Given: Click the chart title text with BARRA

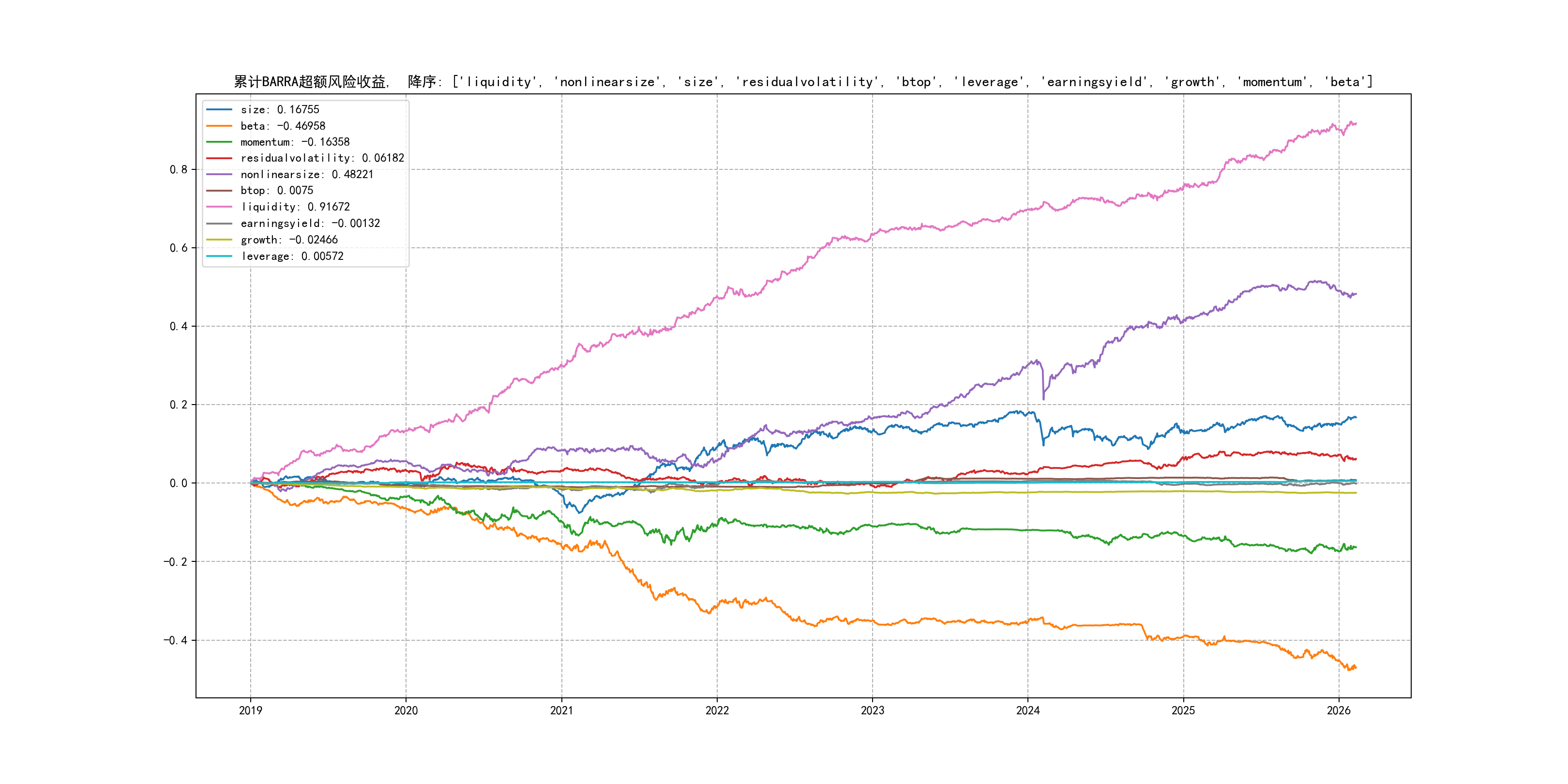Looking at the screenshot, I should coord(803,82).
